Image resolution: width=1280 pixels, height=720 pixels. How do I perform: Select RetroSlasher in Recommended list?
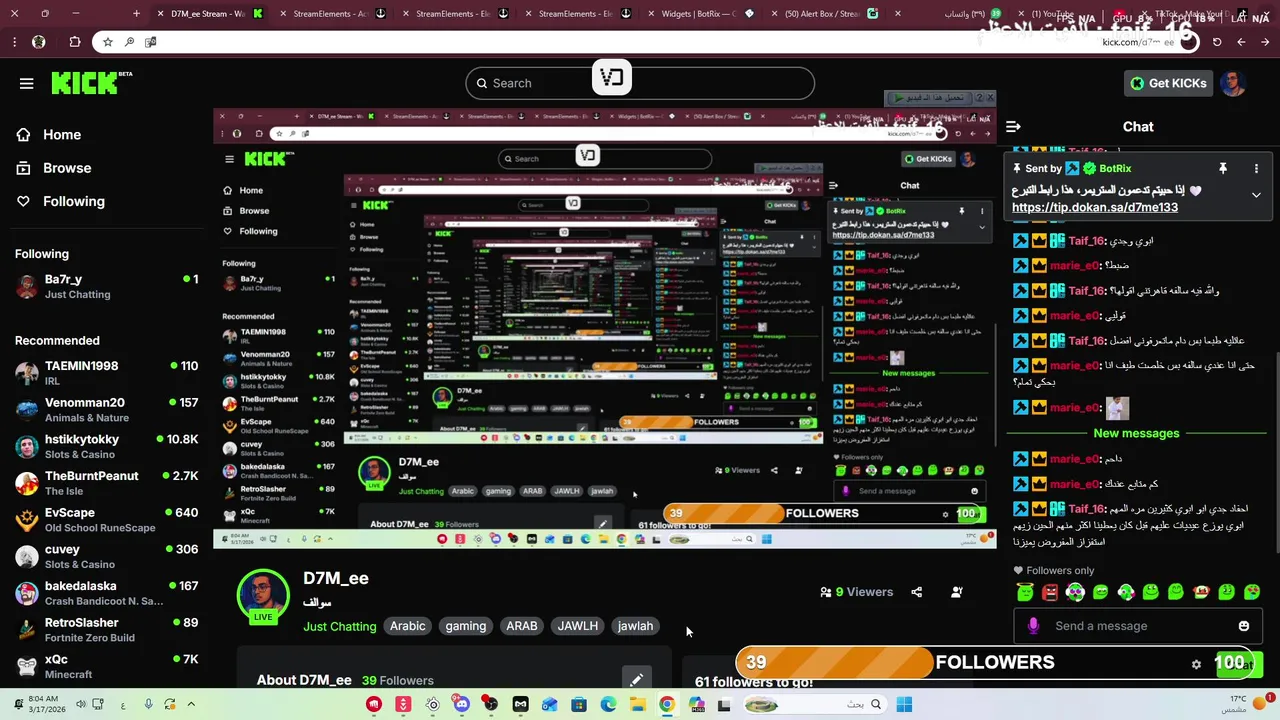tap(106, 630)
